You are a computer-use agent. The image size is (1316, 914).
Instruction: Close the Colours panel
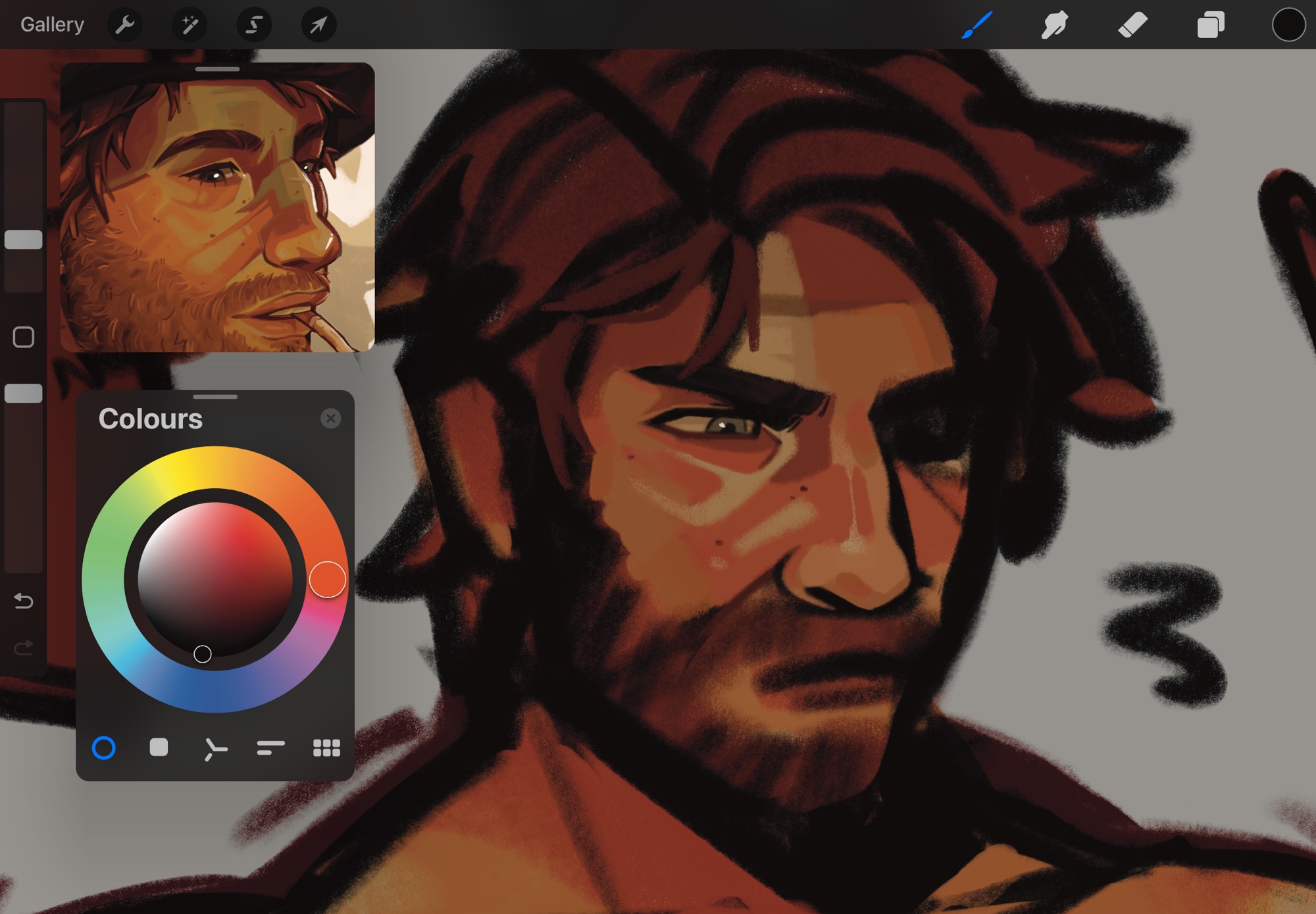331,419
